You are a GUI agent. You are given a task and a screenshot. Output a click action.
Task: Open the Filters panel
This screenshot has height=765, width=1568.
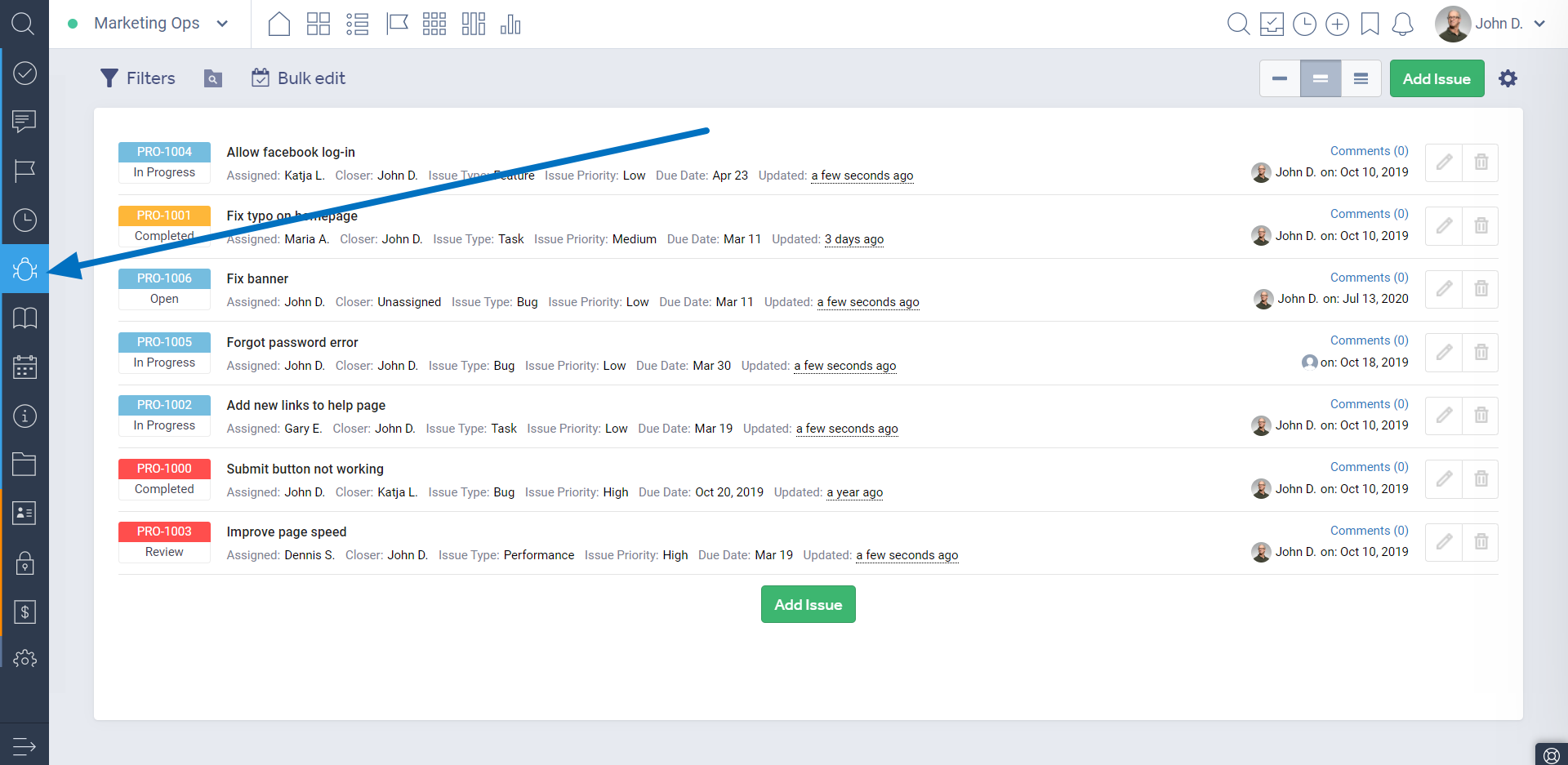138,78
